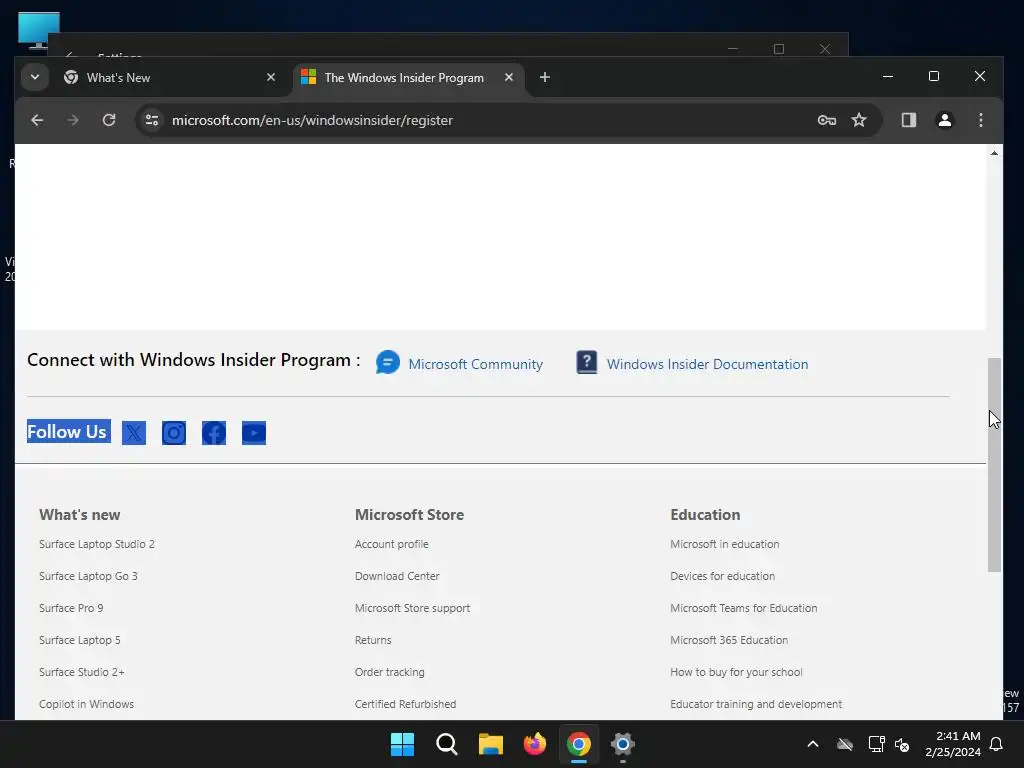Image resolution: width=1024 pixels, height=768 pixels.
Task: Close The Windows Insider Program tab
Action: coord(509,78)
